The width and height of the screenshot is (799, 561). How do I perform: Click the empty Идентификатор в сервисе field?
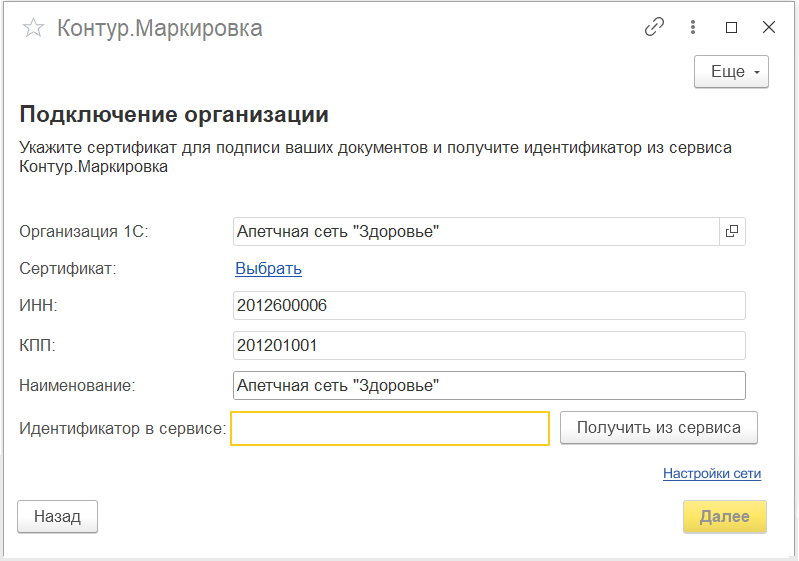pos(390,428)
